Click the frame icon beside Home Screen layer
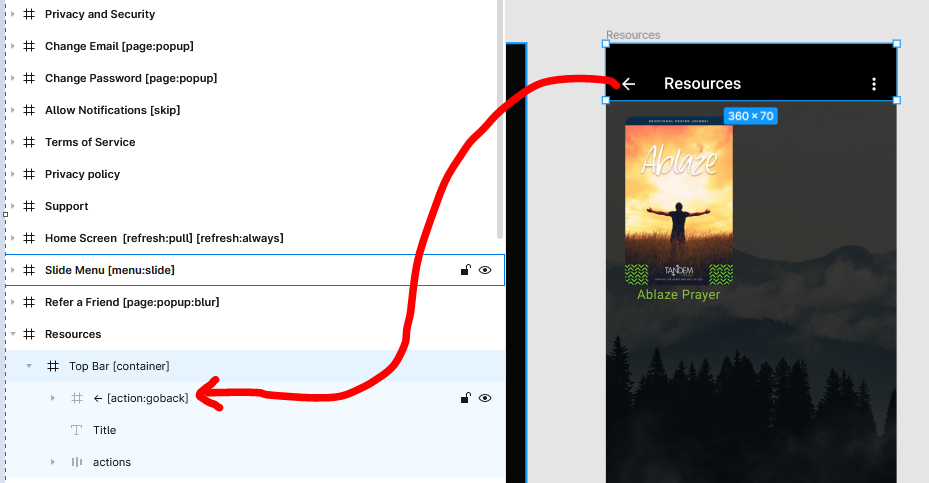929x483 pixels. coord(29,238)
